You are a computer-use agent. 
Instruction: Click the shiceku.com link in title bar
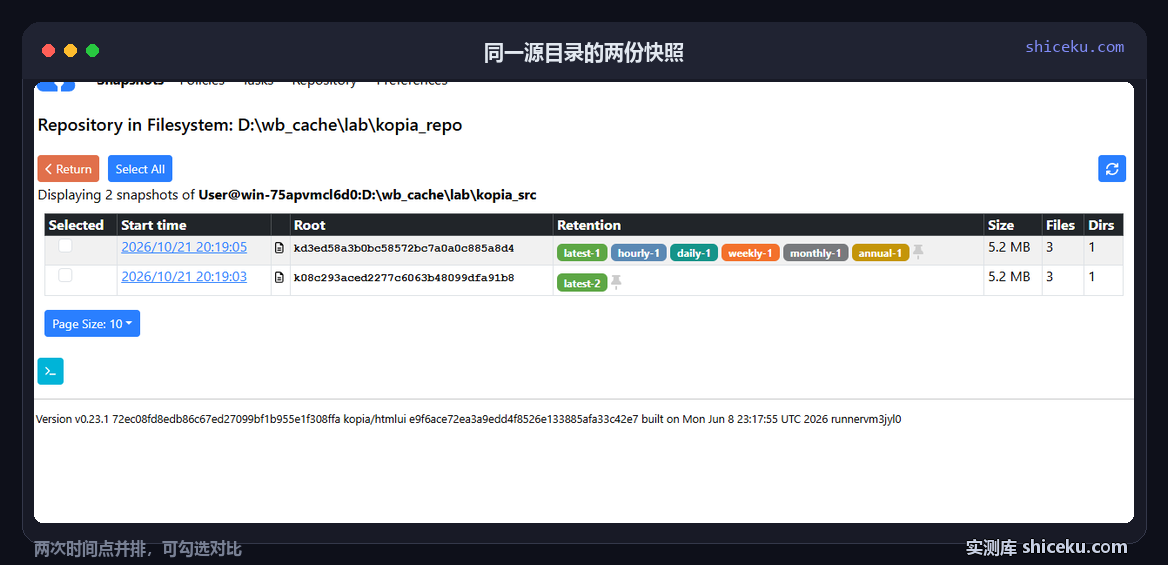1074,47
